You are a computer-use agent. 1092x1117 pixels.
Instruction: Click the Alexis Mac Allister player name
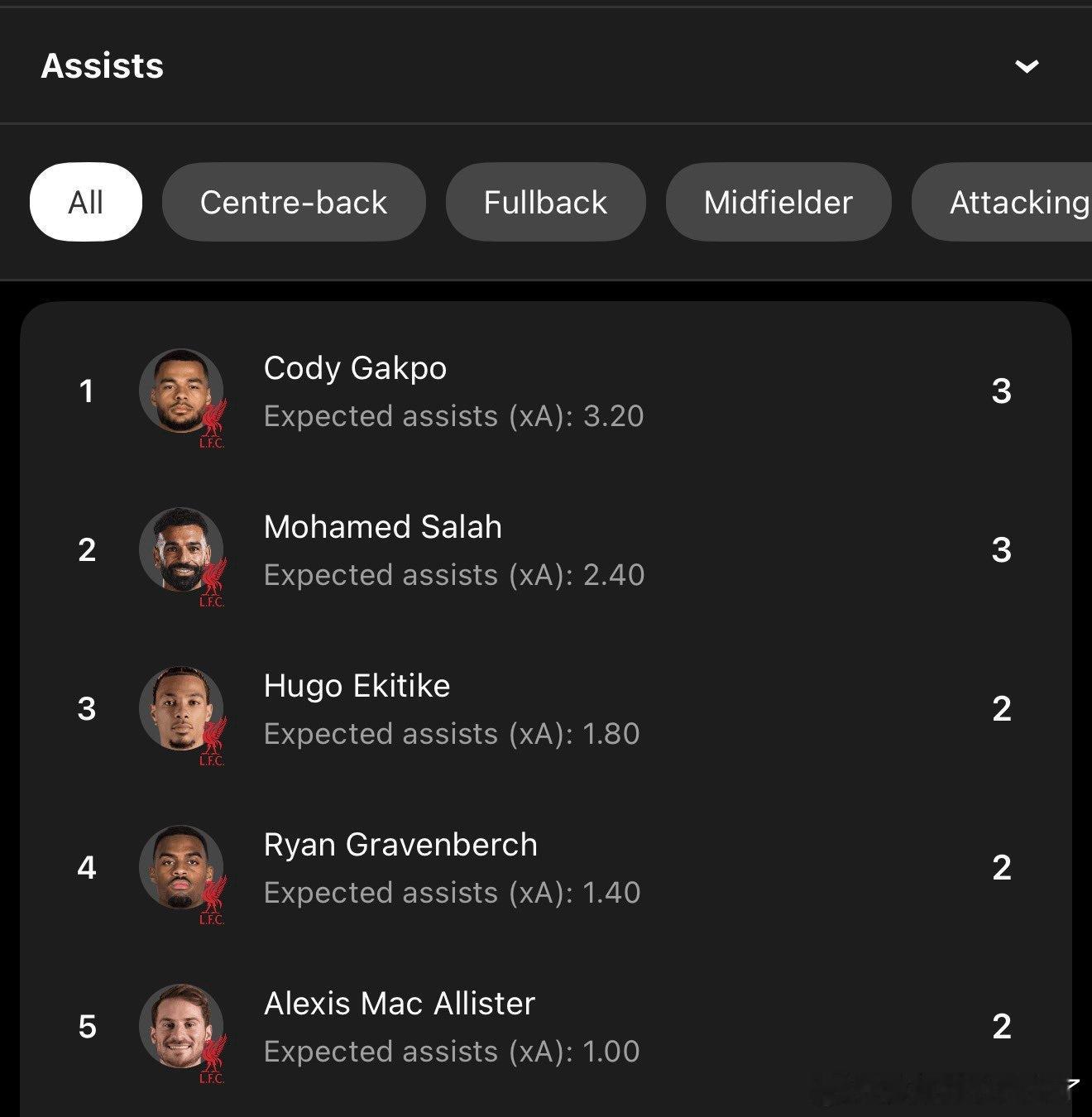(400, 1004)
